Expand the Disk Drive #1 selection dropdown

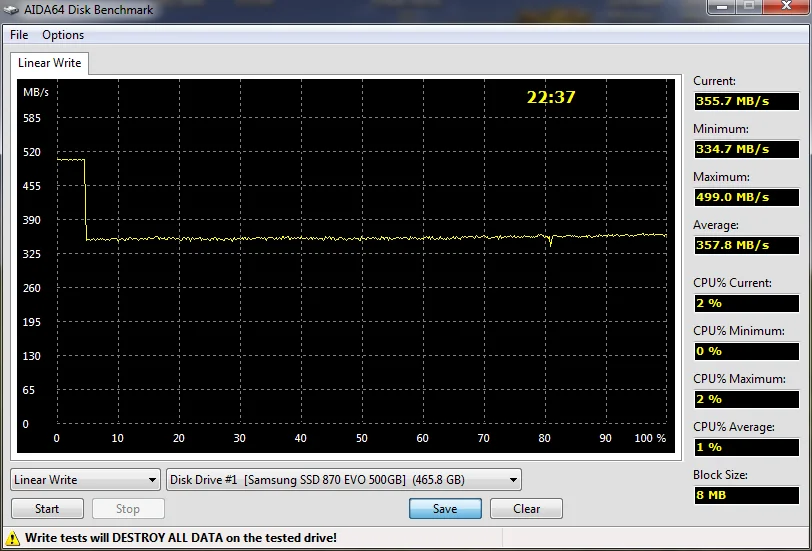344,480
